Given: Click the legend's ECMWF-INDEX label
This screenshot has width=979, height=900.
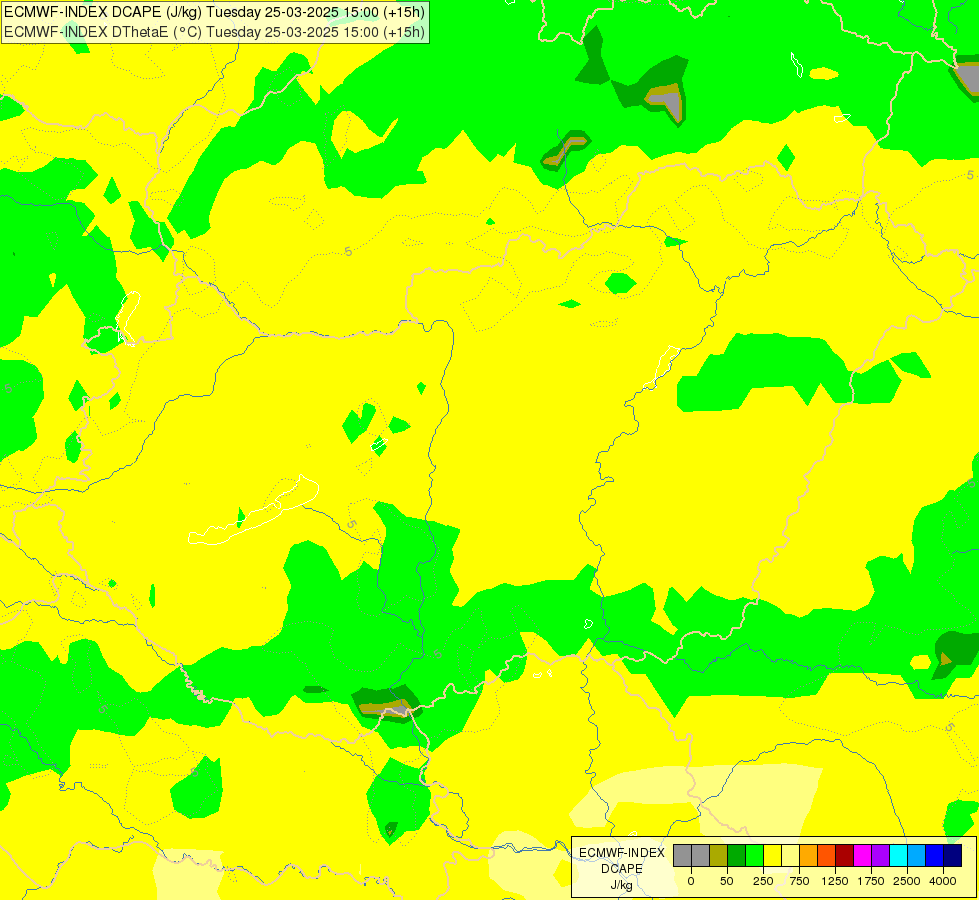Looking at the screenshot, I should [x=622, y=853].
